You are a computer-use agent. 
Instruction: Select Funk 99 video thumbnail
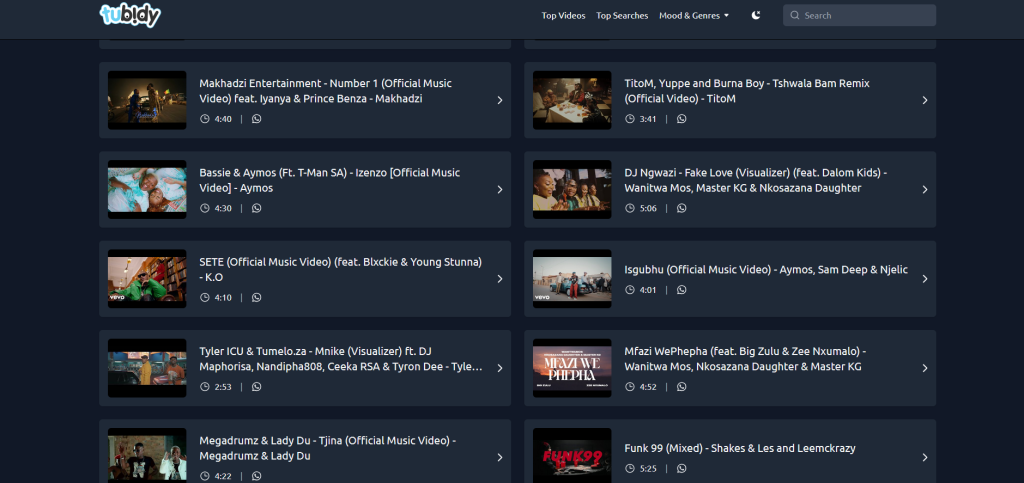tap(572, 456)
